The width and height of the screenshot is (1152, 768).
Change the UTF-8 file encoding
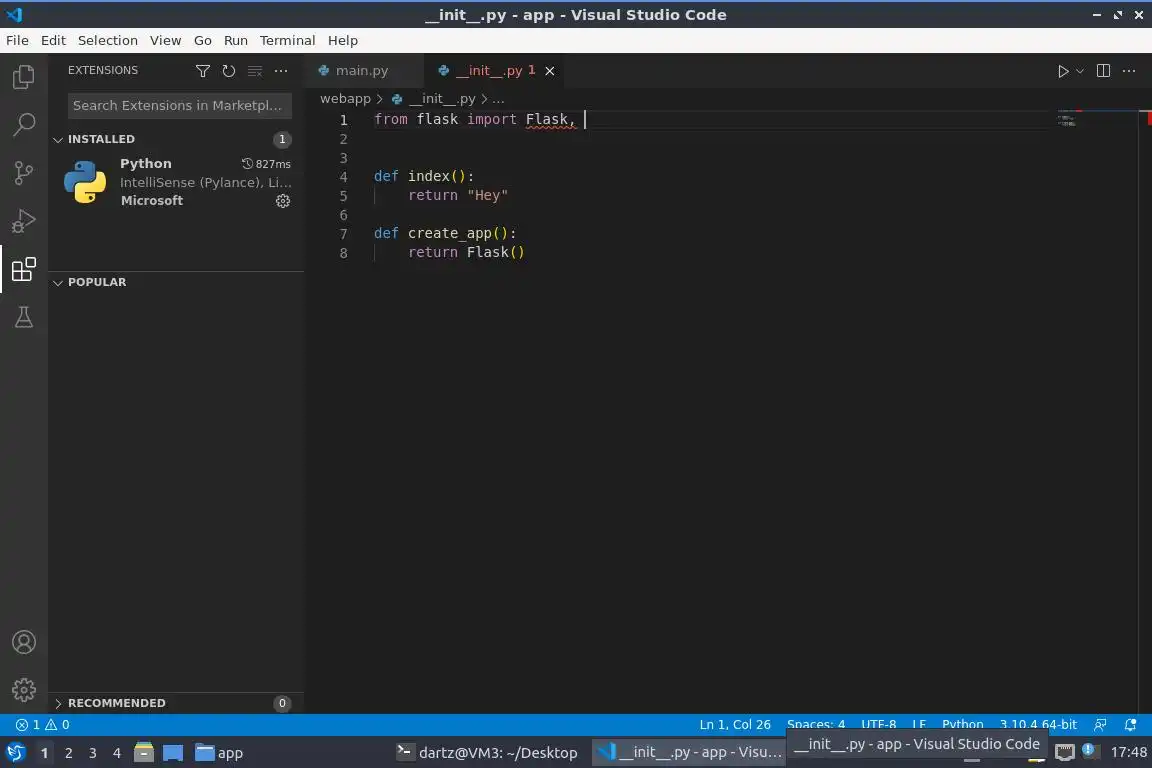(878, 725)
